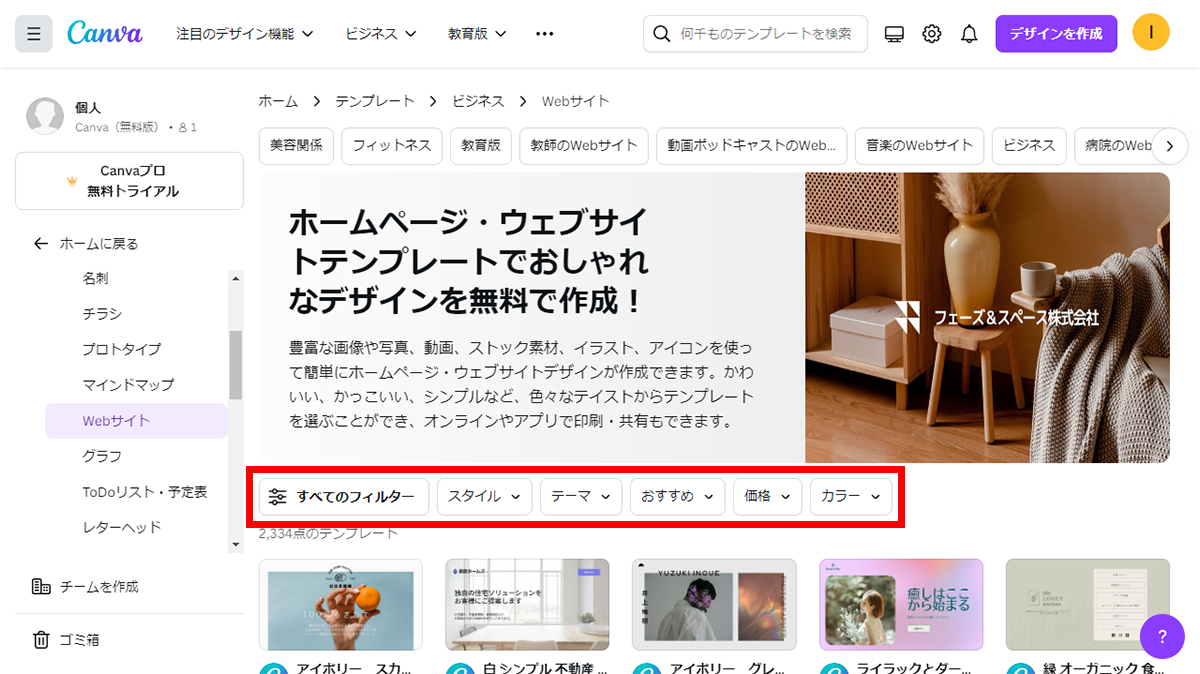
Task: Open the カラー filter dropdown
Action: (x=850, y=497)
